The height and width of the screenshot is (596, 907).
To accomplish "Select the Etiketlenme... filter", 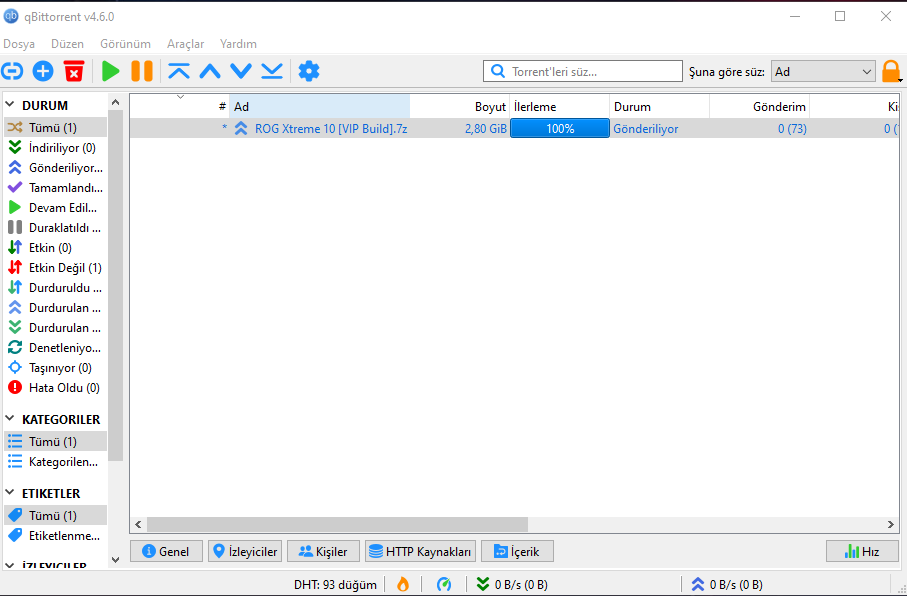I will [x=55, y=536].
